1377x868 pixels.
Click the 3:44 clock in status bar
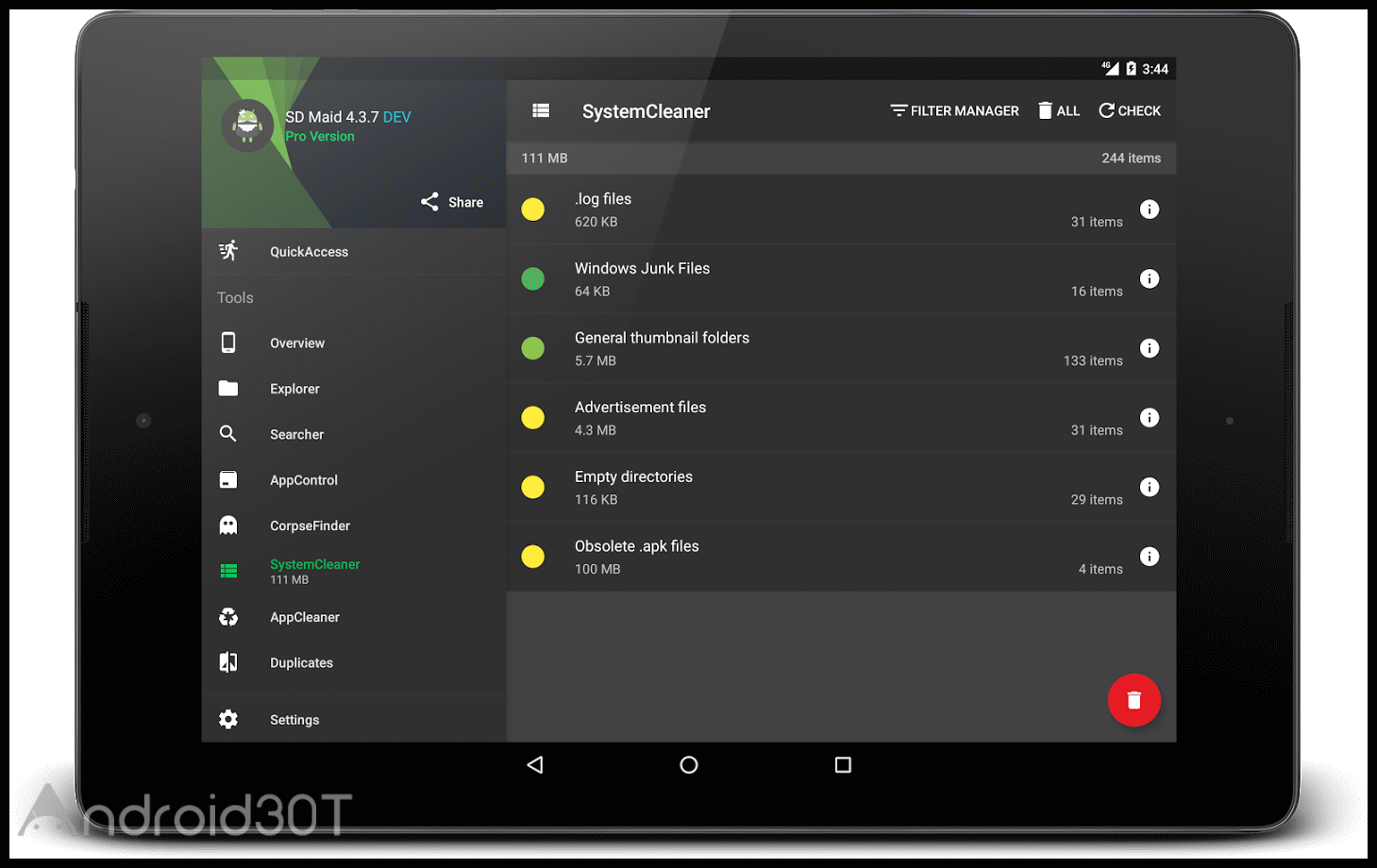[x=1155, y=69]
